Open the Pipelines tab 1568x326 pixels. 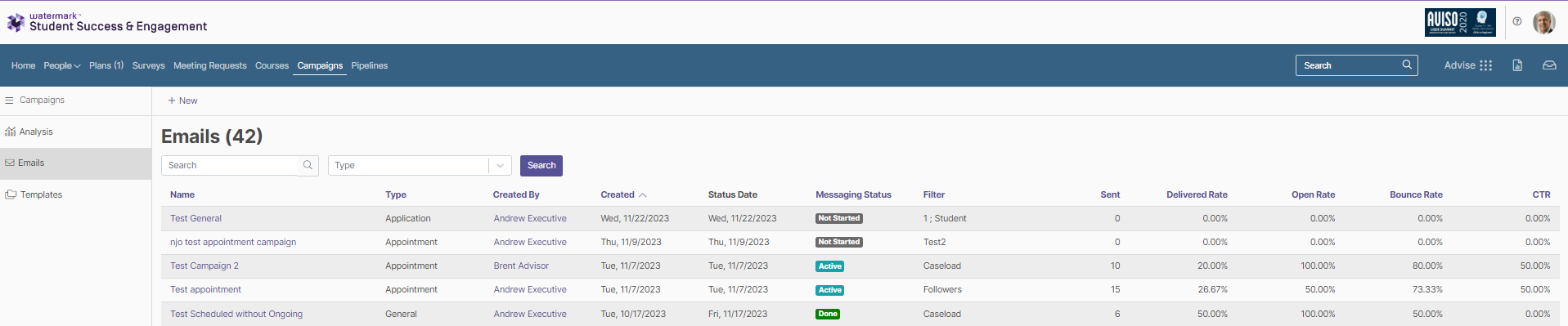(x=370, y=65)
